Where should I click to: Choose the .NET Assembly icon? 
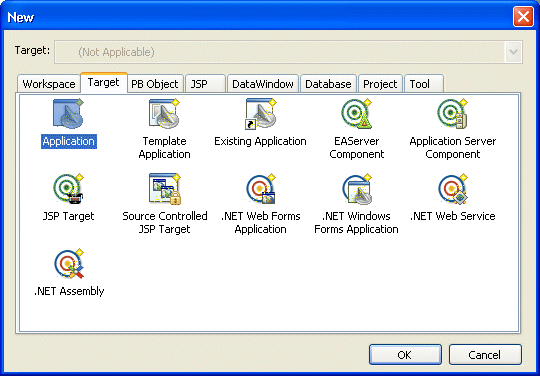click(69, 264)
